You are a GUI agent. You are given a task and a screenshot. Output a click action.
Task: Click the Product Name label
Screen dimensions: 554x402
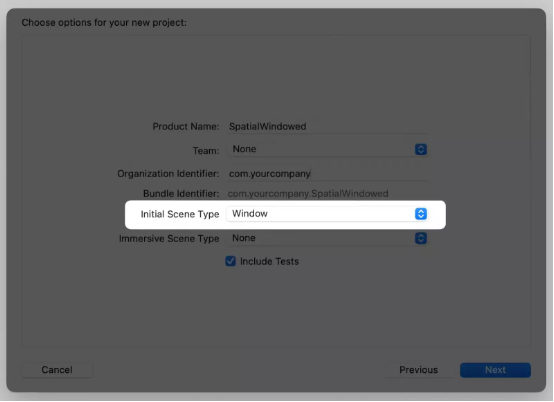tap(186, 126)
